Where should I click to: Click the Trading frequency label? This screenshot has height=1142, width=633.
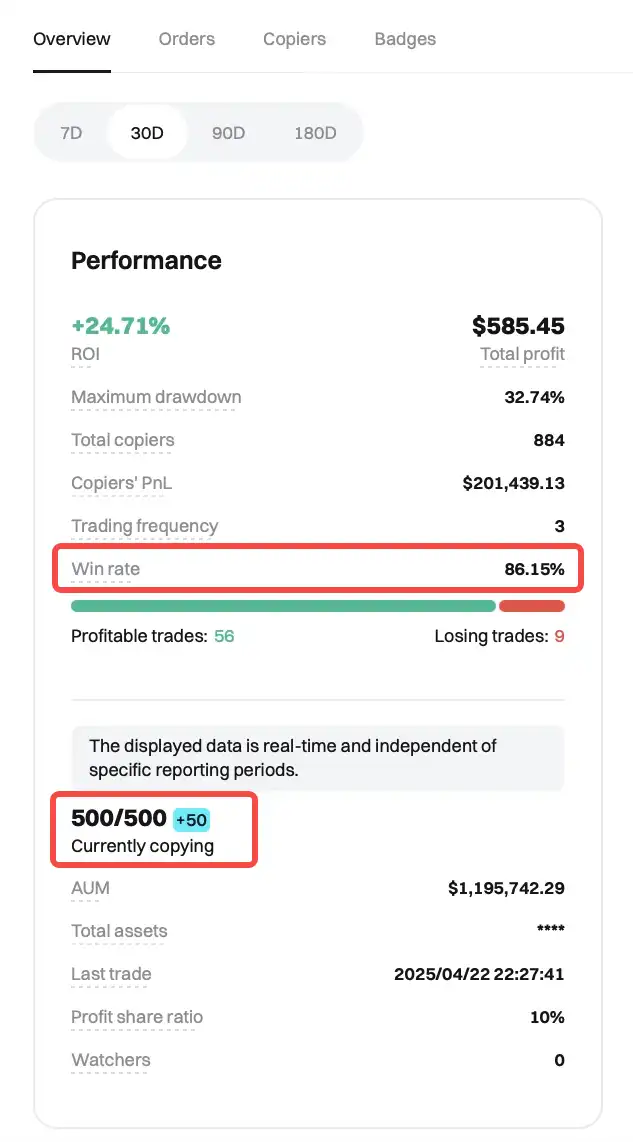click(x=144, y=526)
